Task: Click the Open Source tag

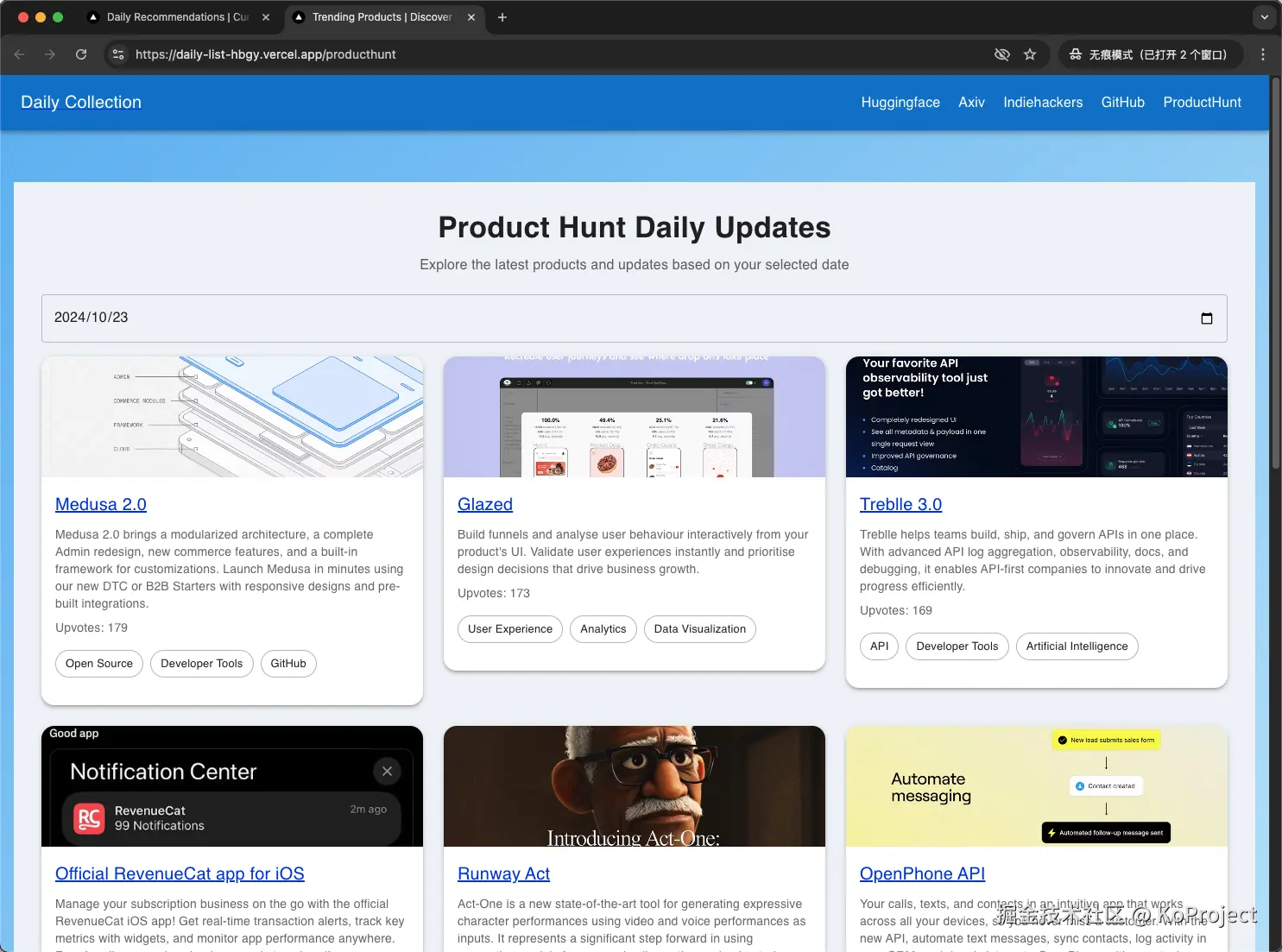Action: 99,664
